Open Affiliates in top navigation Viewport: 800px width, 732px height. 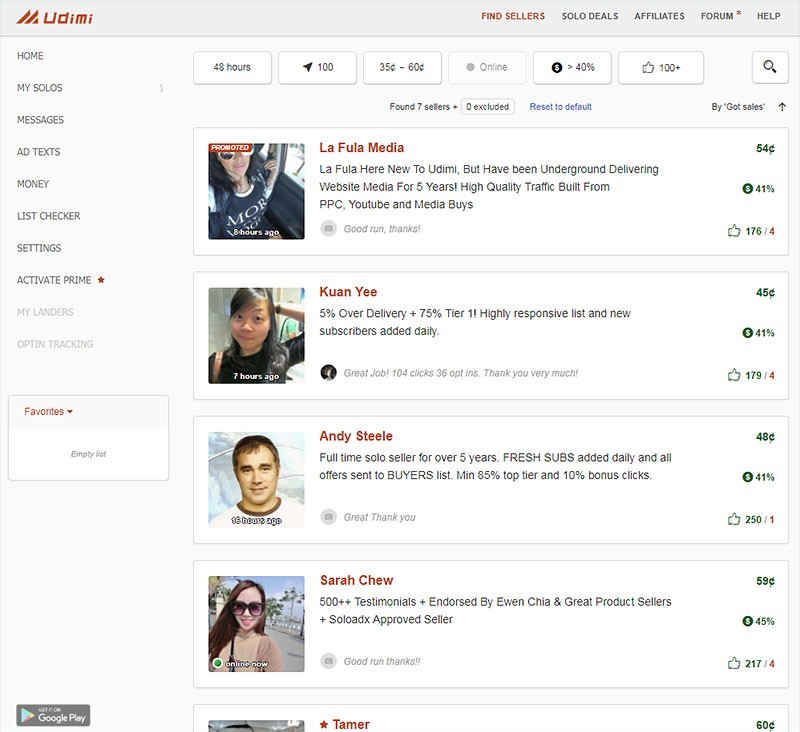tap(659, 16)
